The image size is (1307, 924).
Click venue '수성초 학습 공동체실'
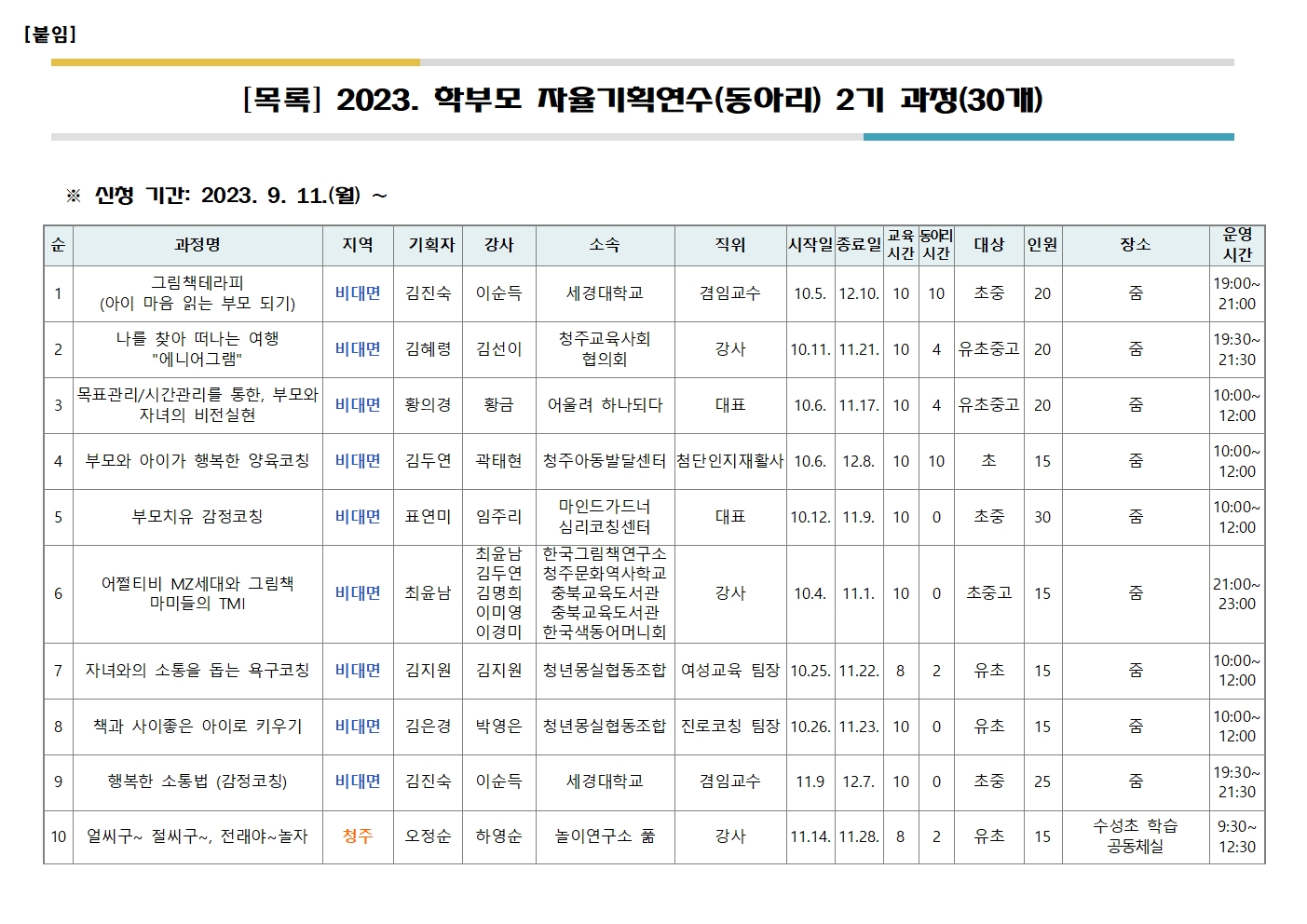1136,836
